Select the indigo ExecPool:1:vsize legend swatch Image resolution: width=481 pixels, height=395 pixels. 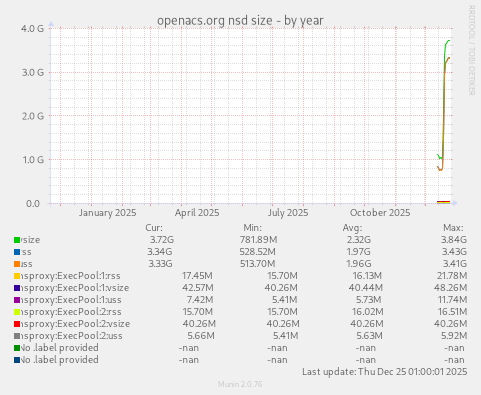pyautogui.click(x=17, y=288)
